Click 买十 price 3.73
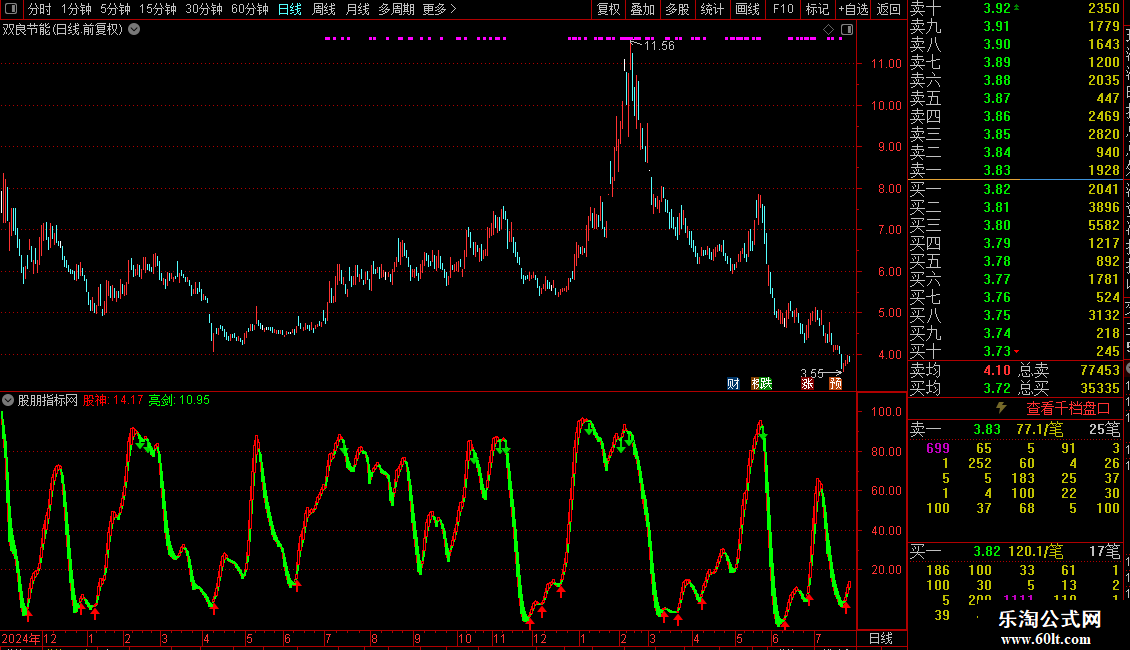This screenshot has width=1130, height=650. pos(997,351)
